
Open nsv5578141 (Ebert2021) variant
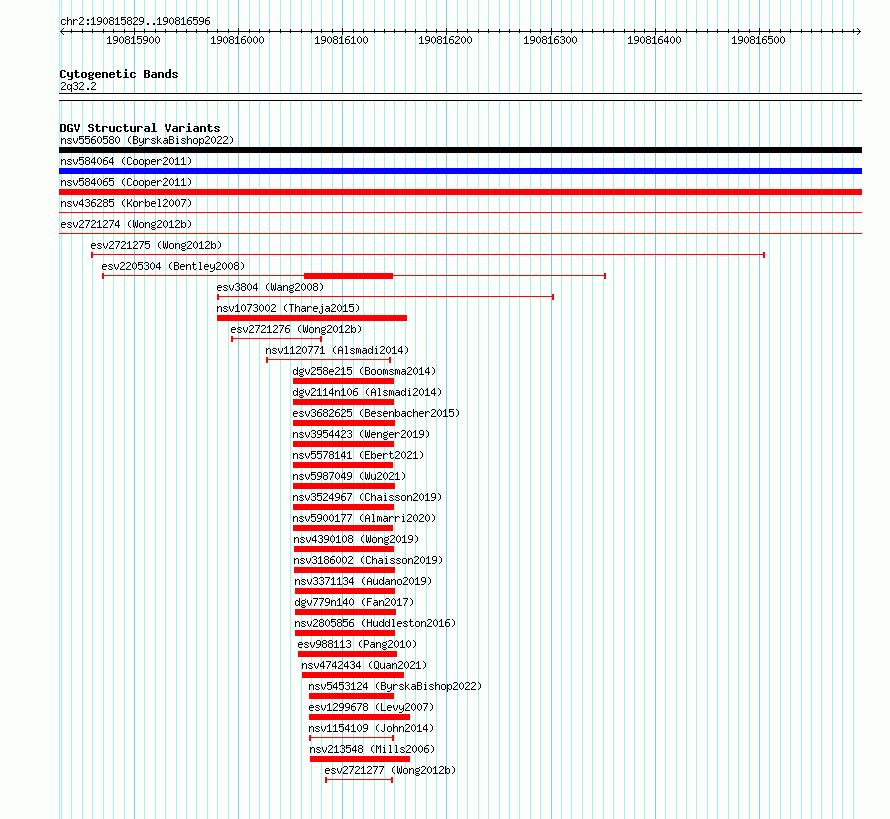point(358,455)
